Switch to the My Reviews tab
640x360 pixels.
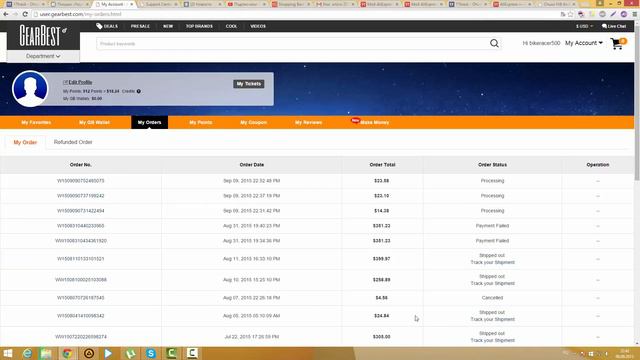[308, 122]
